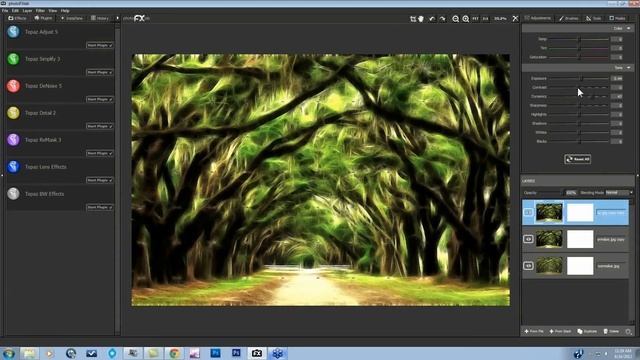Viewport: 640px width, 360px height.
Task: Click the From Stack layer button
Action: pos(560,331)
